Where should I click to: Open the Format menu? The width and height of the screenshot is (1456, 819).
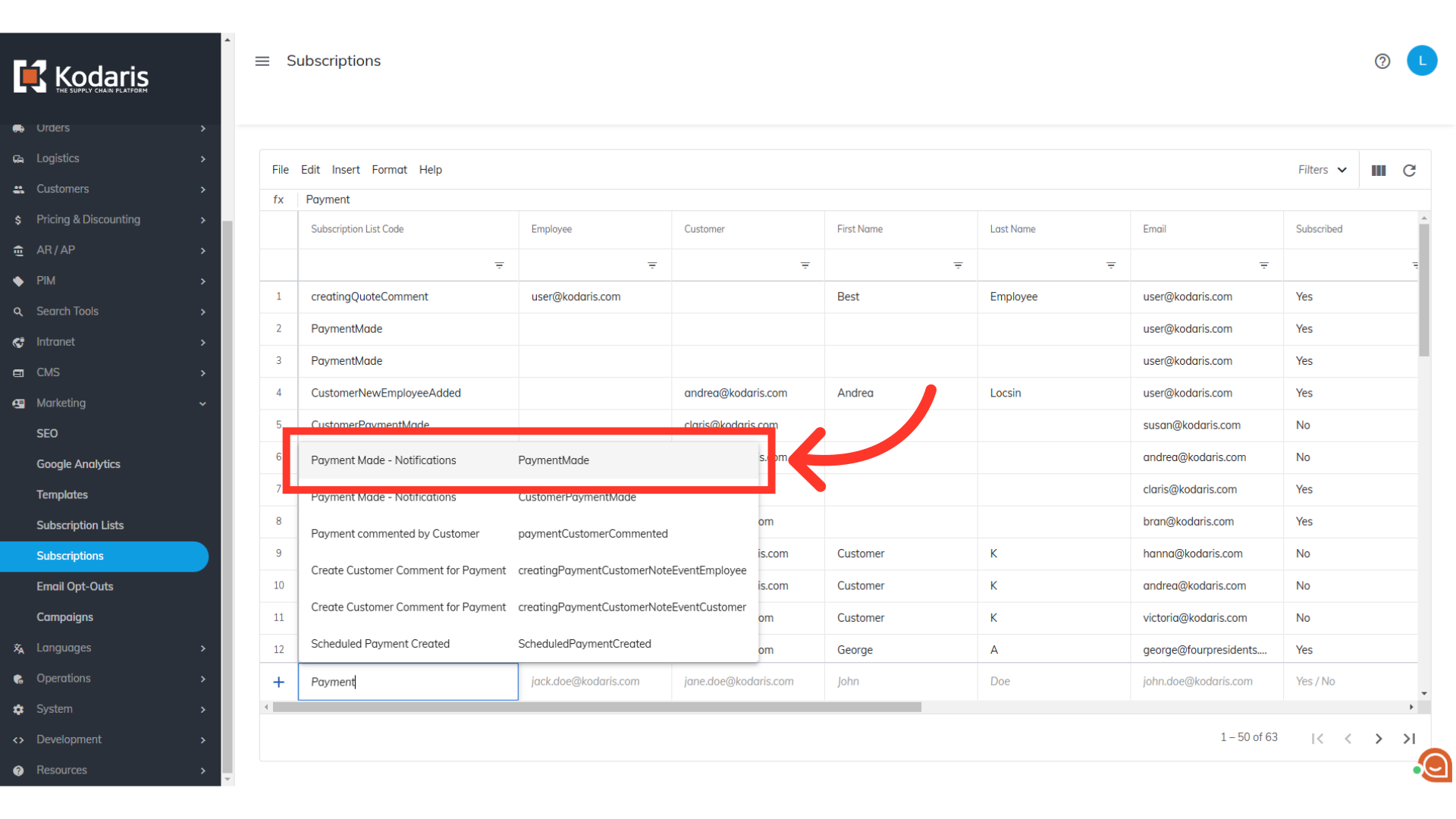[389, 170]
